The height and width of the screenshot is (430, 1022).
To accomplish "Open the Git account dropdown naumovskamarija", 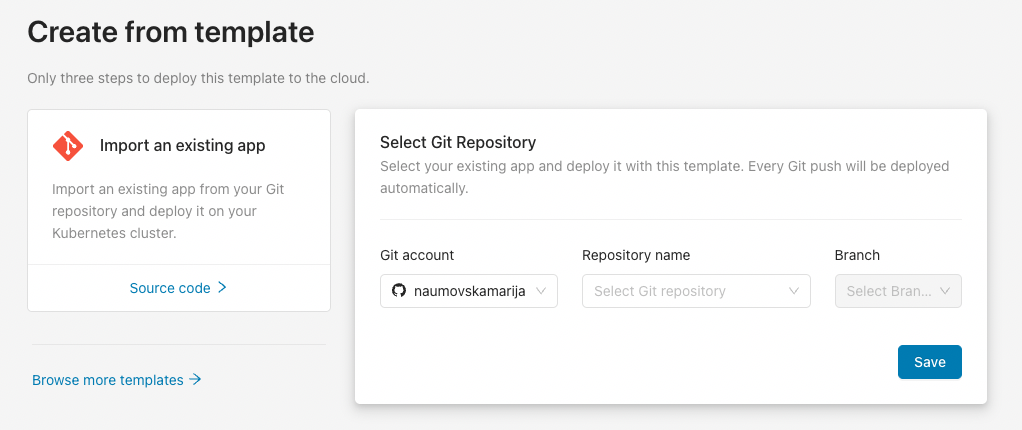I will pos(469,291).
